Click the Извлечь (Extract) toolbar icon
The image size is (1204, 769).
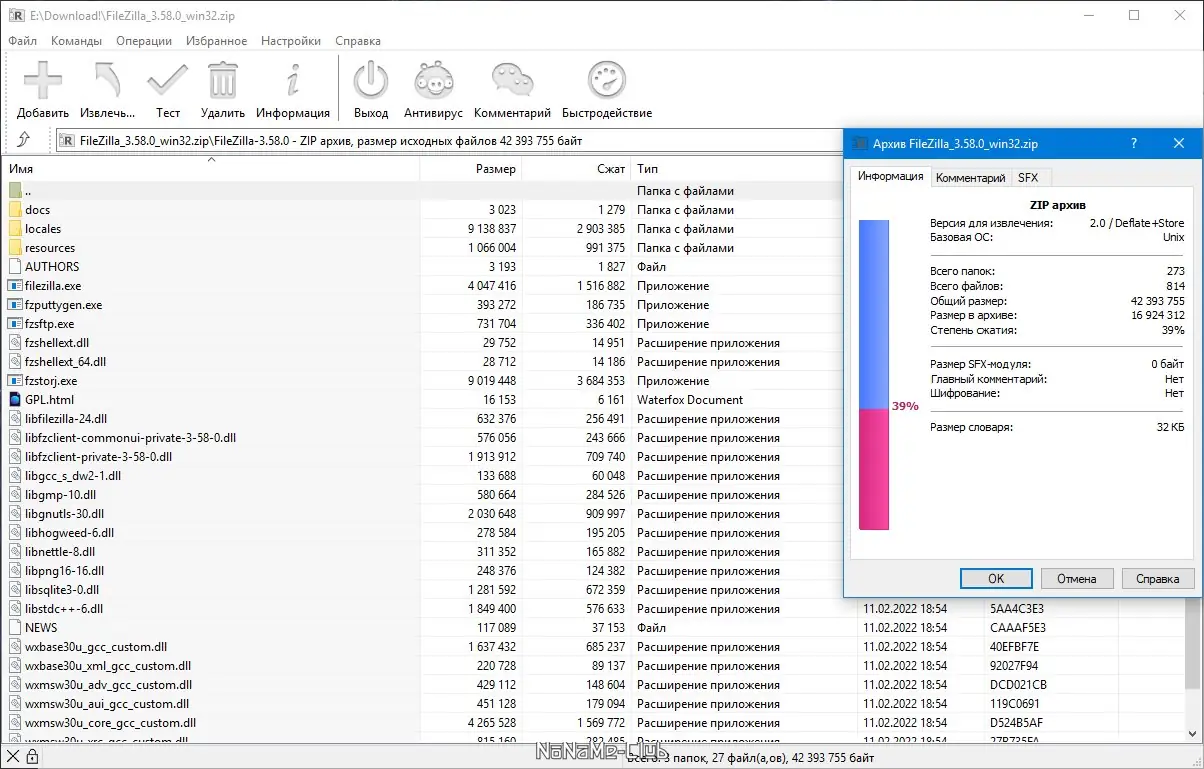point(107,81)
